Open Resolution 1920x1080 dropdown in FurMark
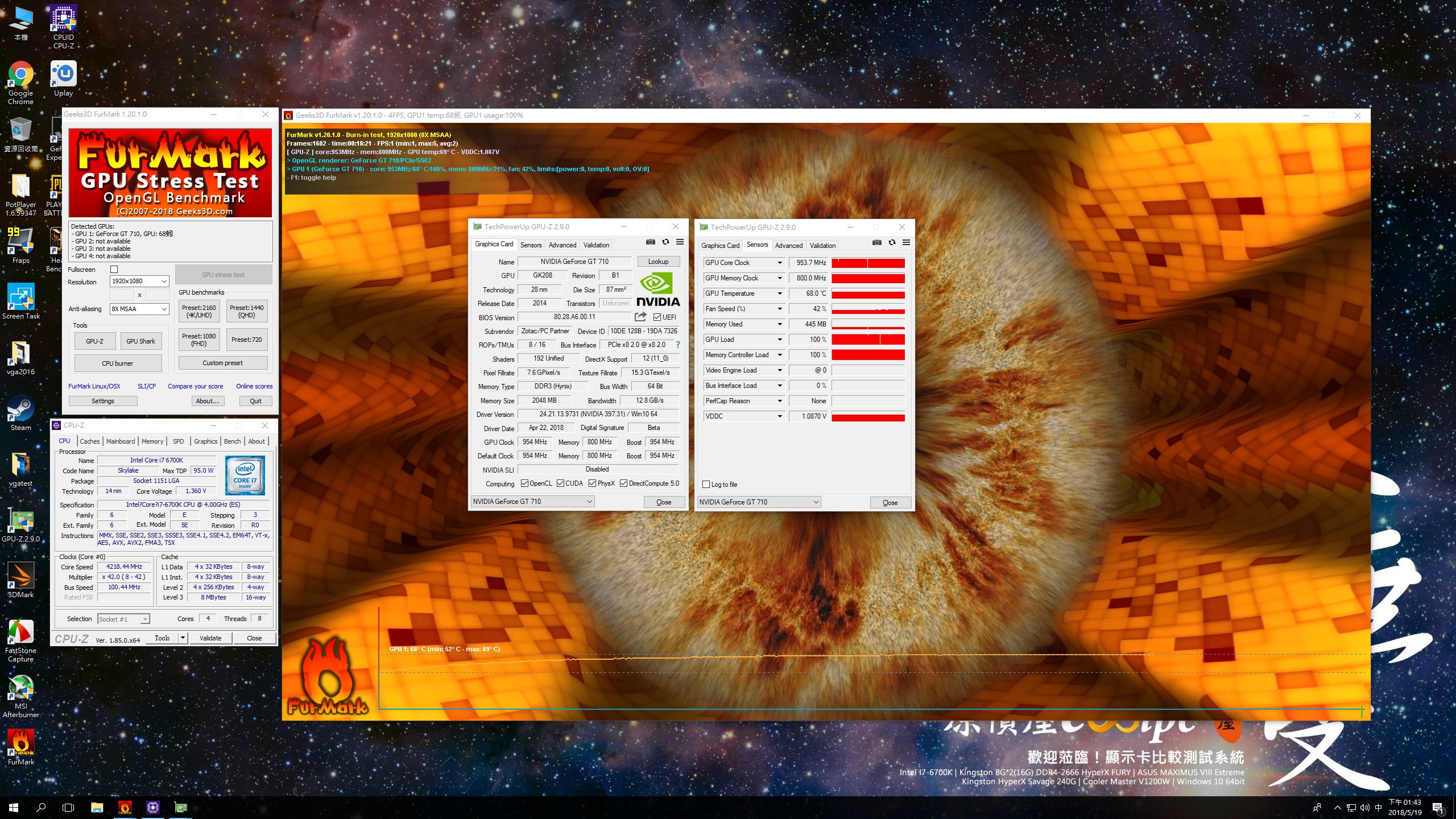Screen dimensions: 1456x819 (x=139, y=281)
